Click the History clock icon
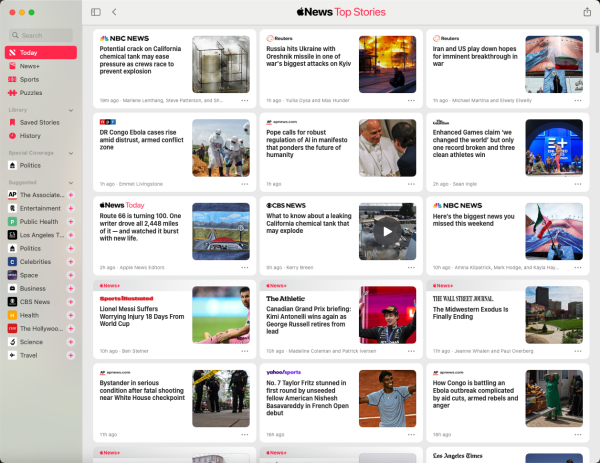 click(x=12, y=136)
